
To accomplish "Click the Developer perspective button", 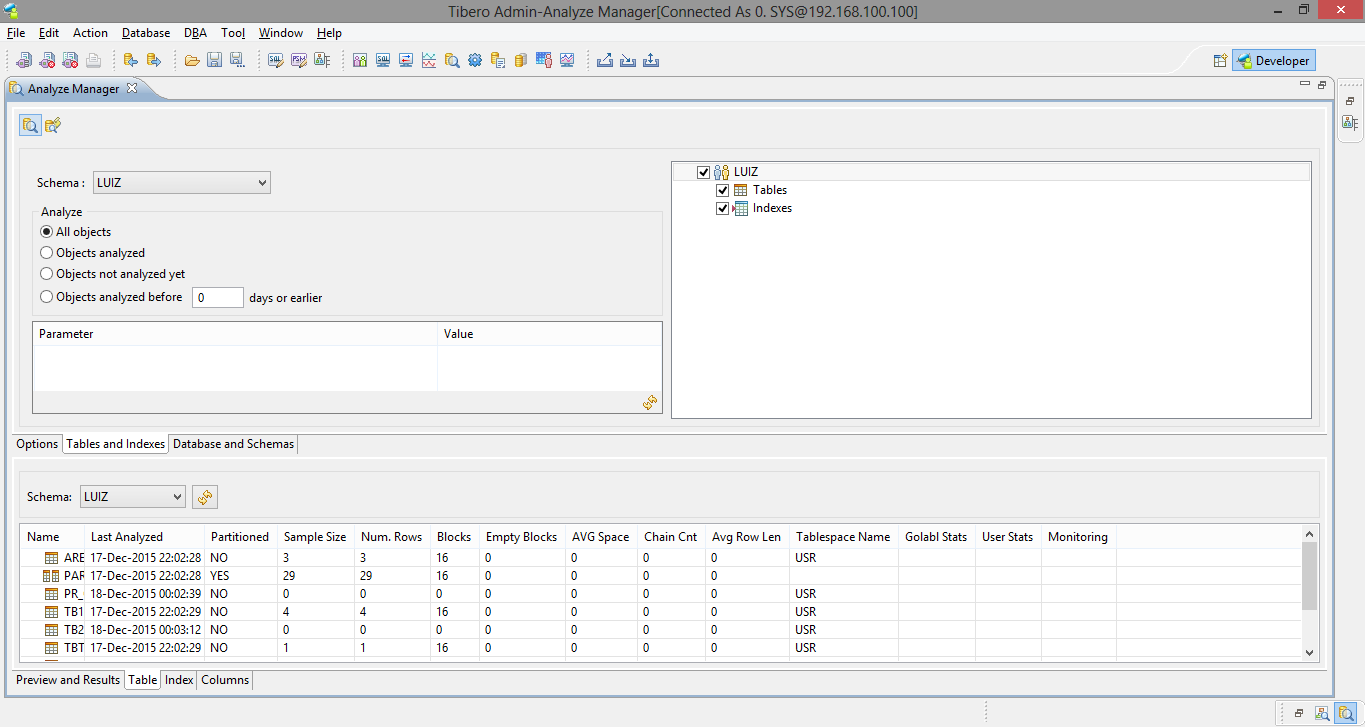I will click(x=1273, y=61).
